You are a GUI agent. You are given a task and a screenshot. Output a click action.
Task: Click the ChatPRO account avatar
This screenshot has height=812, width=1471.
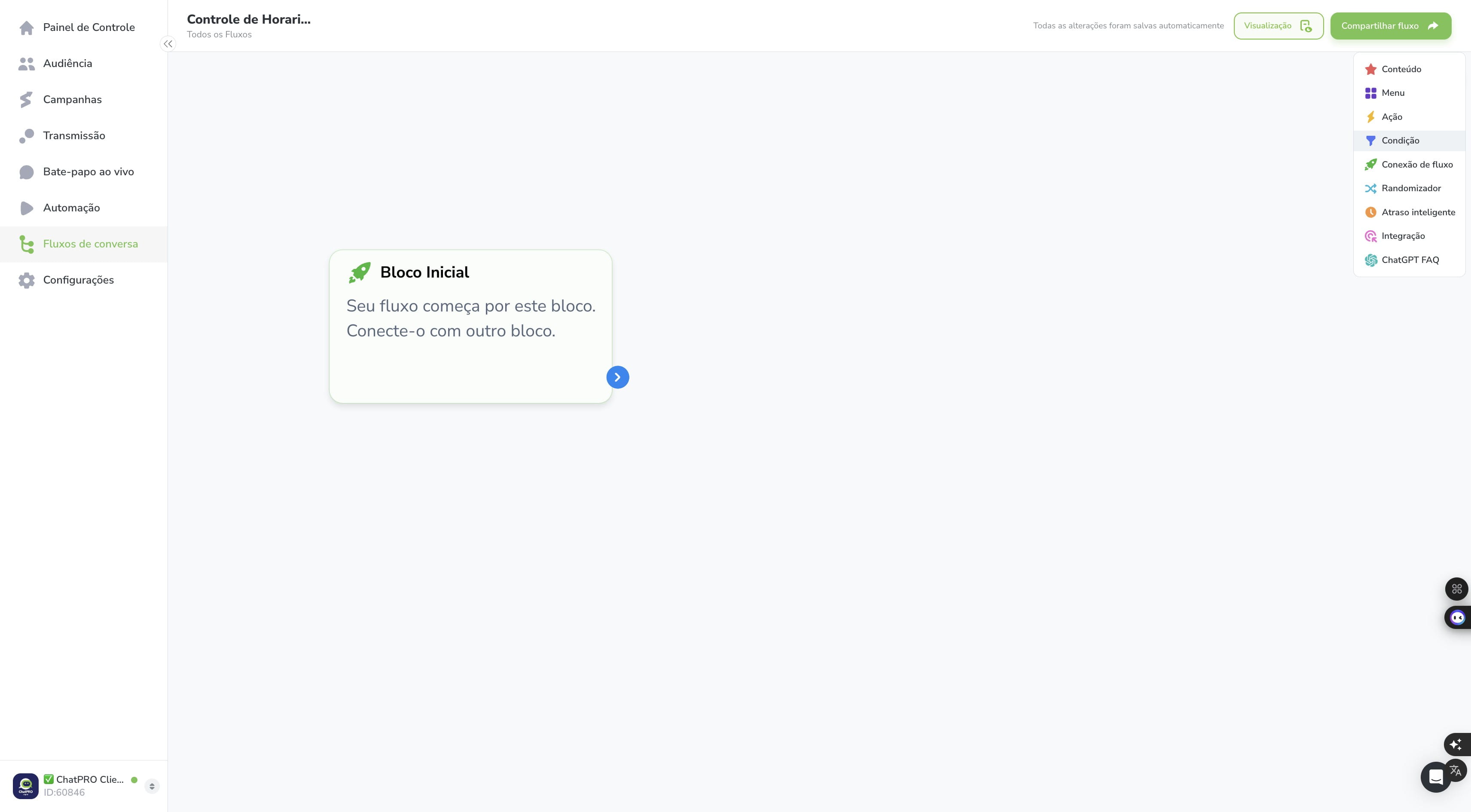click(26, 786)
